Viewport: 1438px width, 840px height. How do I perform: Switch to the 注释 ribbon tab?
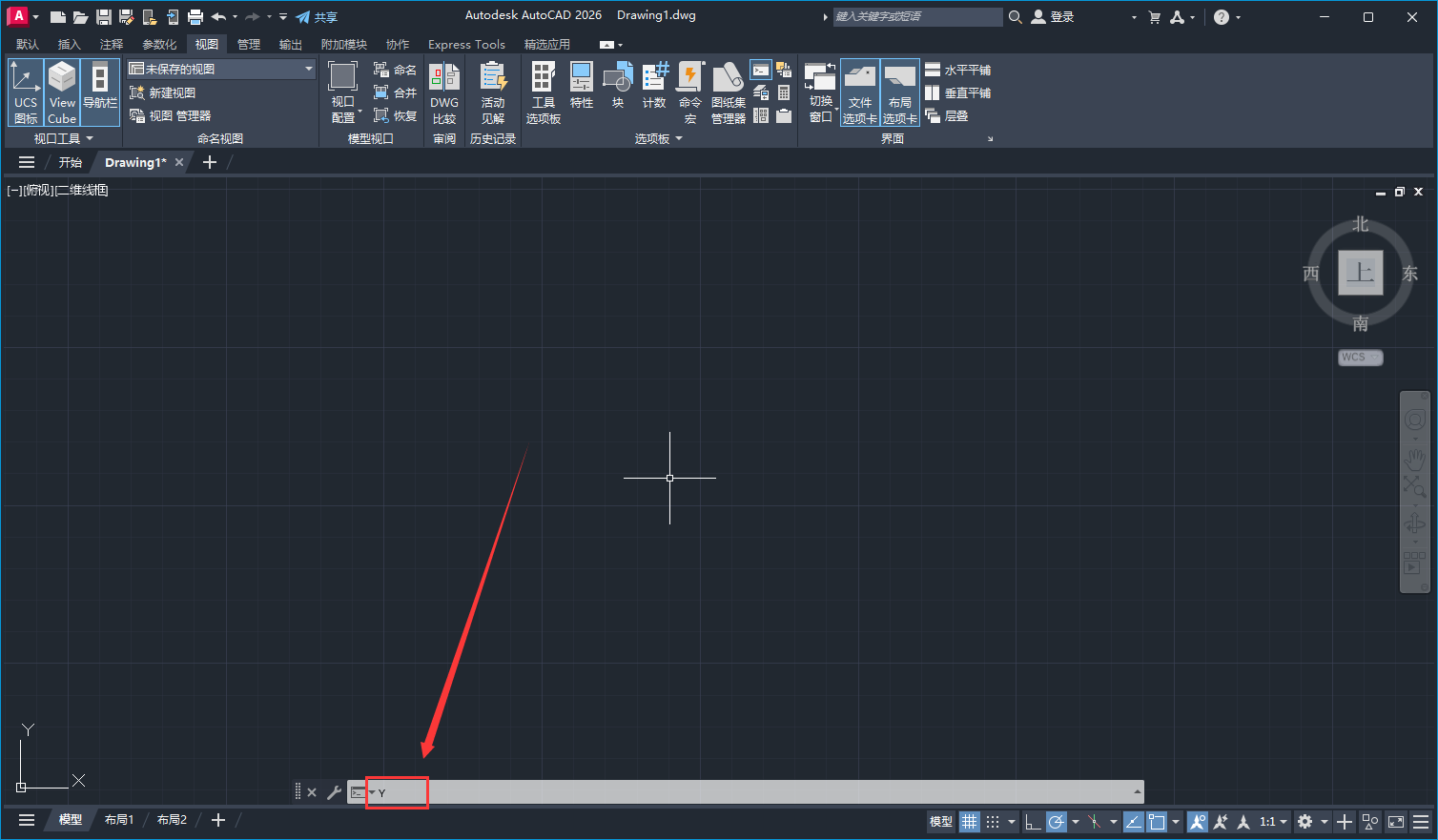pyautogui.click(x=112, y=44)
